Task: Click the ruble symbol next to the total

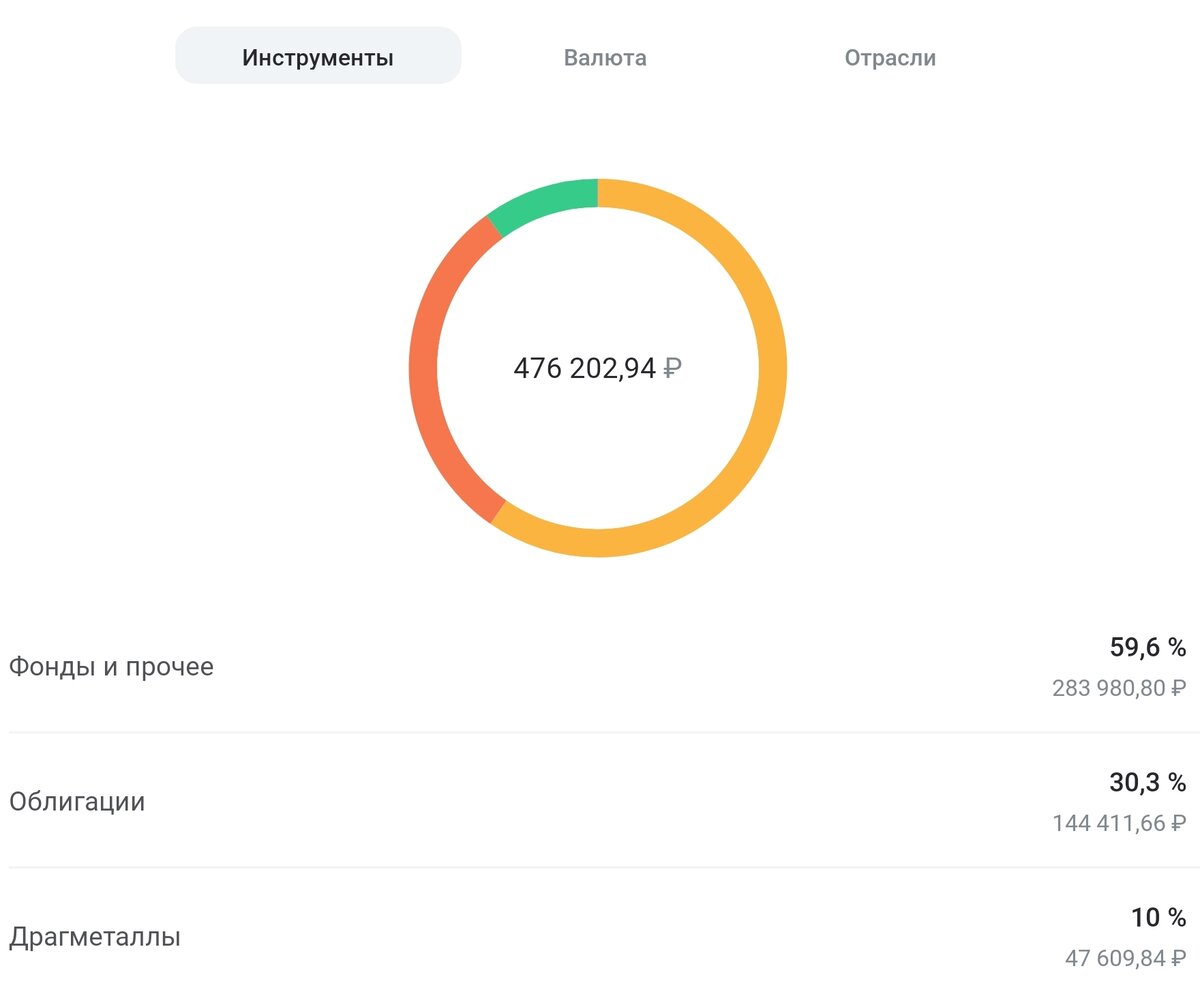Action: [x=672, y=368]
